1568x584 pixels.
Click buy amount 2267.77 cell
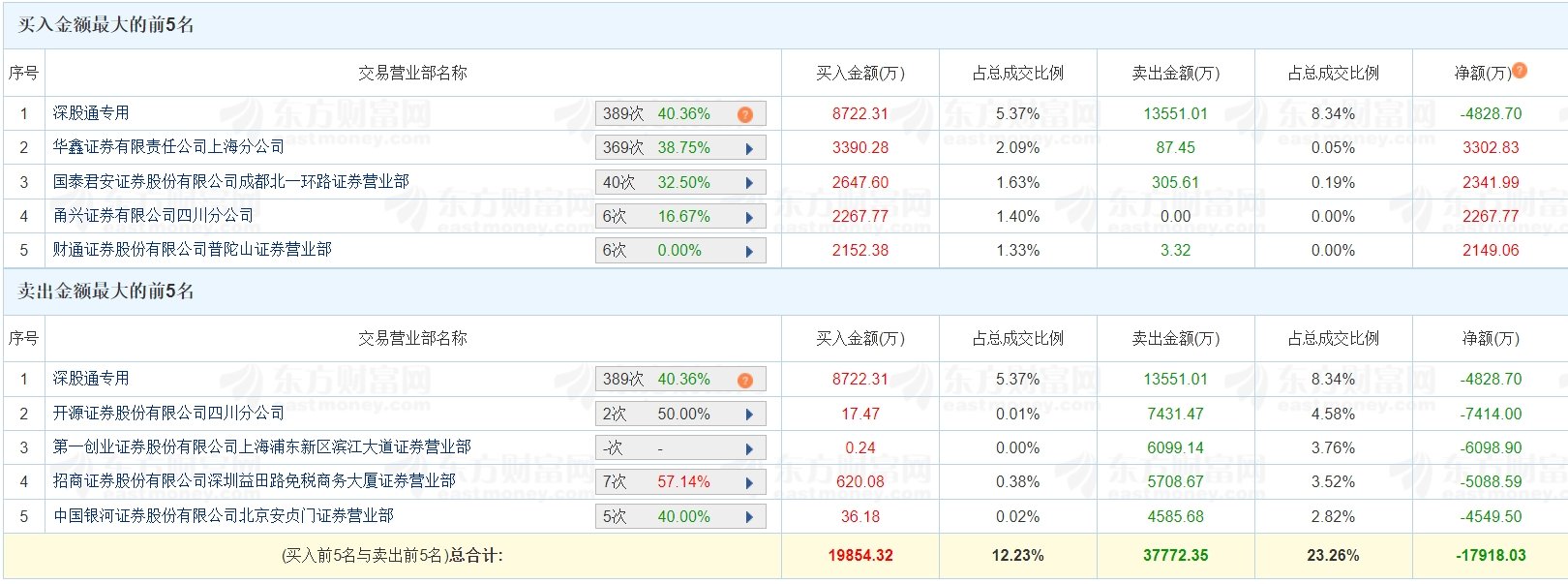point(860,217)
